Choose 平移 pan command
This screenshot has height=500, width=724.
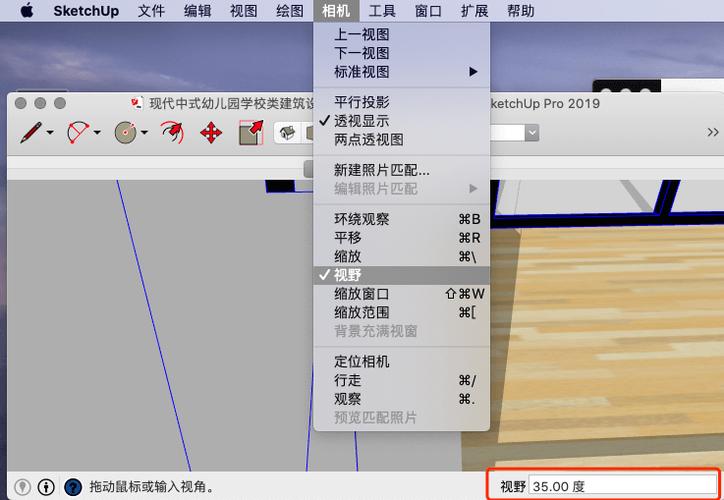click(401, 238)
